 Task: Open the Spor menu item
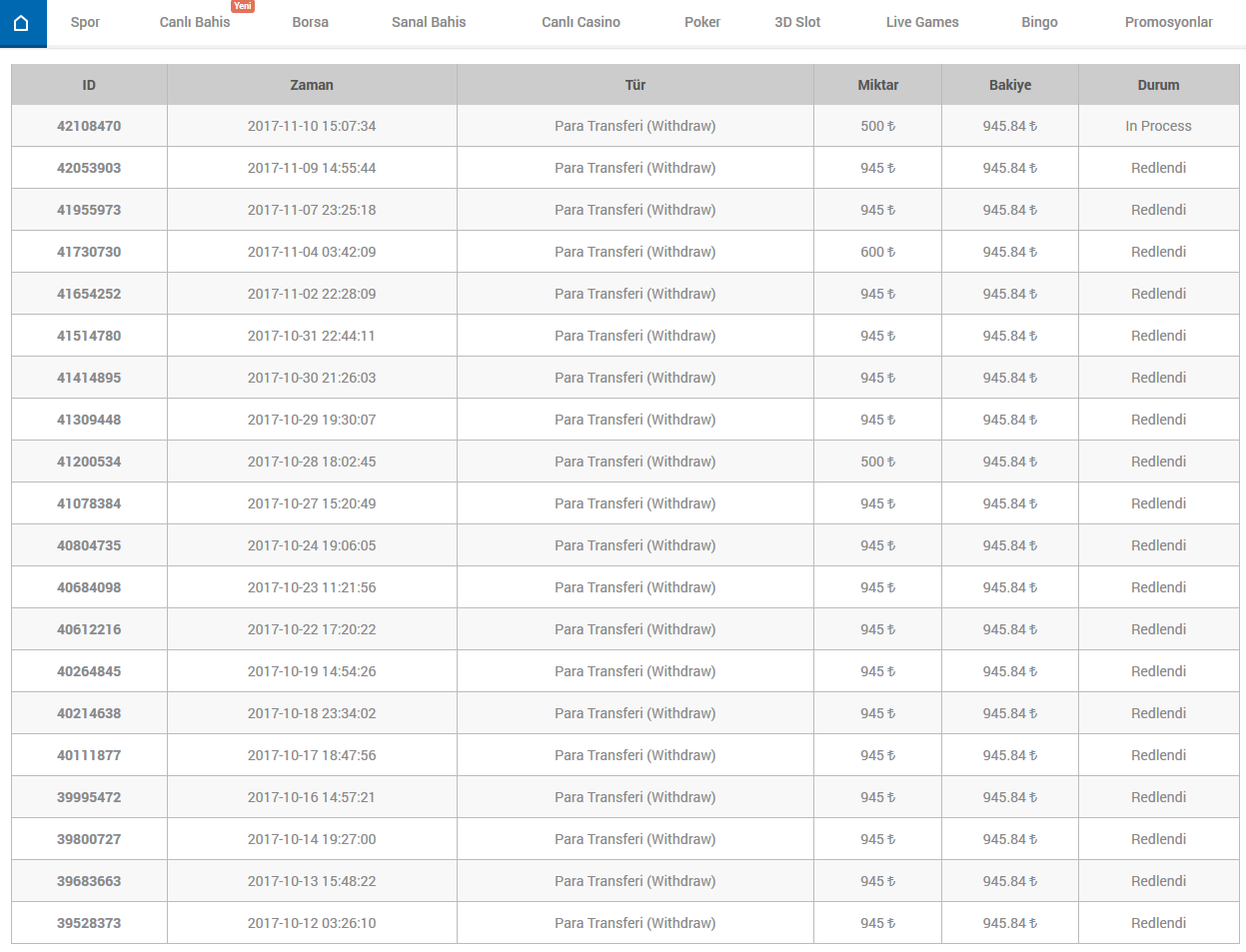pos(85,22)
